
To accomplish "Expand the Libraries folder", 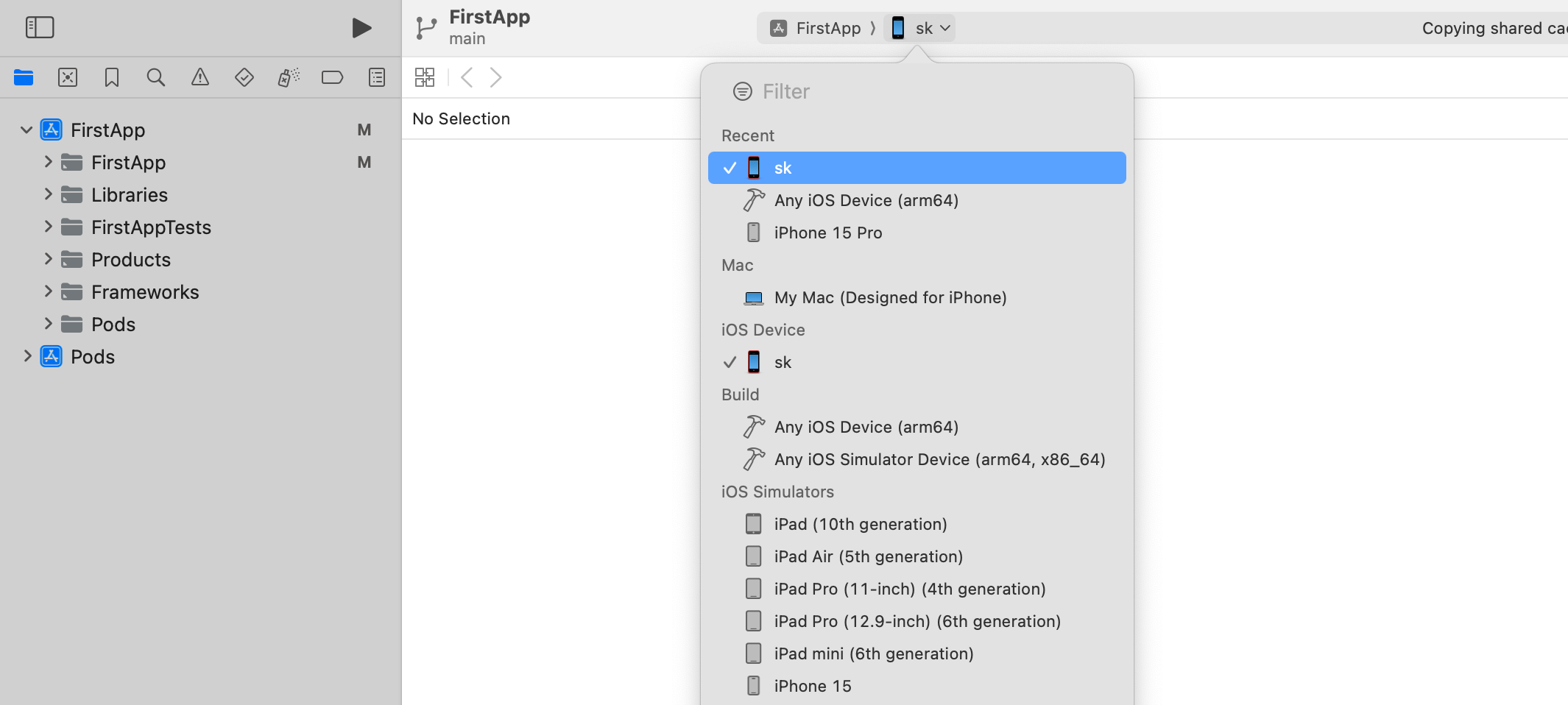I will click(x=48, y=194).
